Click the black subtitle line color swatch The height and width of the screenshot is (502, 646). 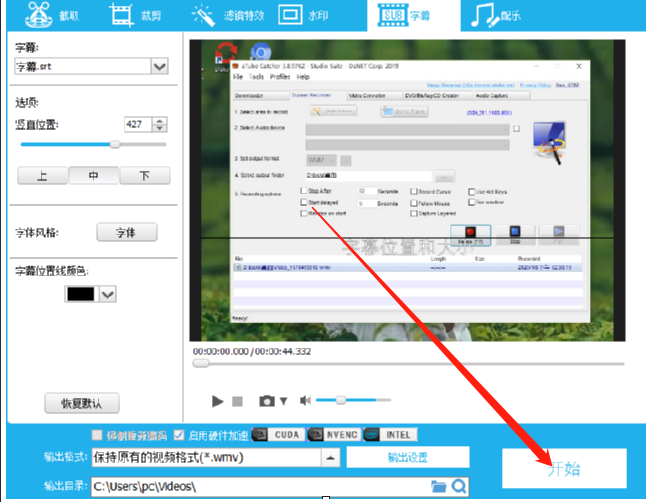81,294
